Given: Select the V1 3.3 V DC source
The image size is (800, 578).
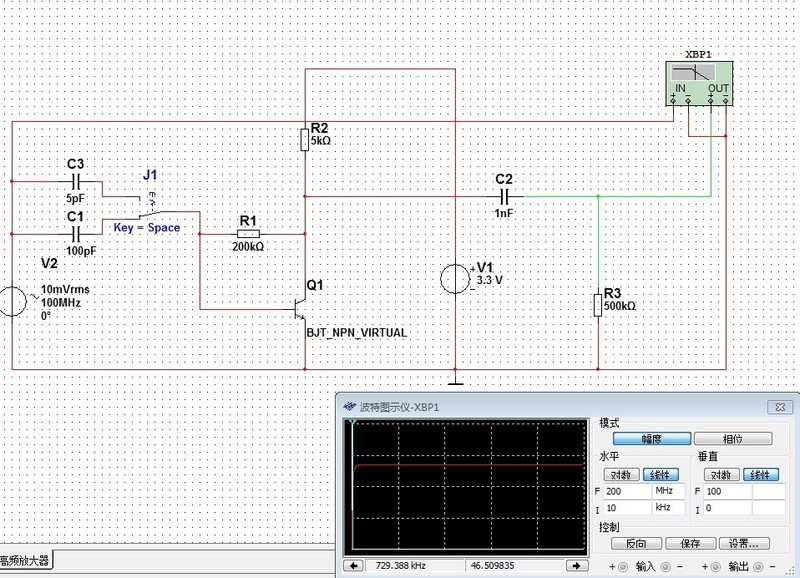Looking at the screenshot, I should pos(456,279).
